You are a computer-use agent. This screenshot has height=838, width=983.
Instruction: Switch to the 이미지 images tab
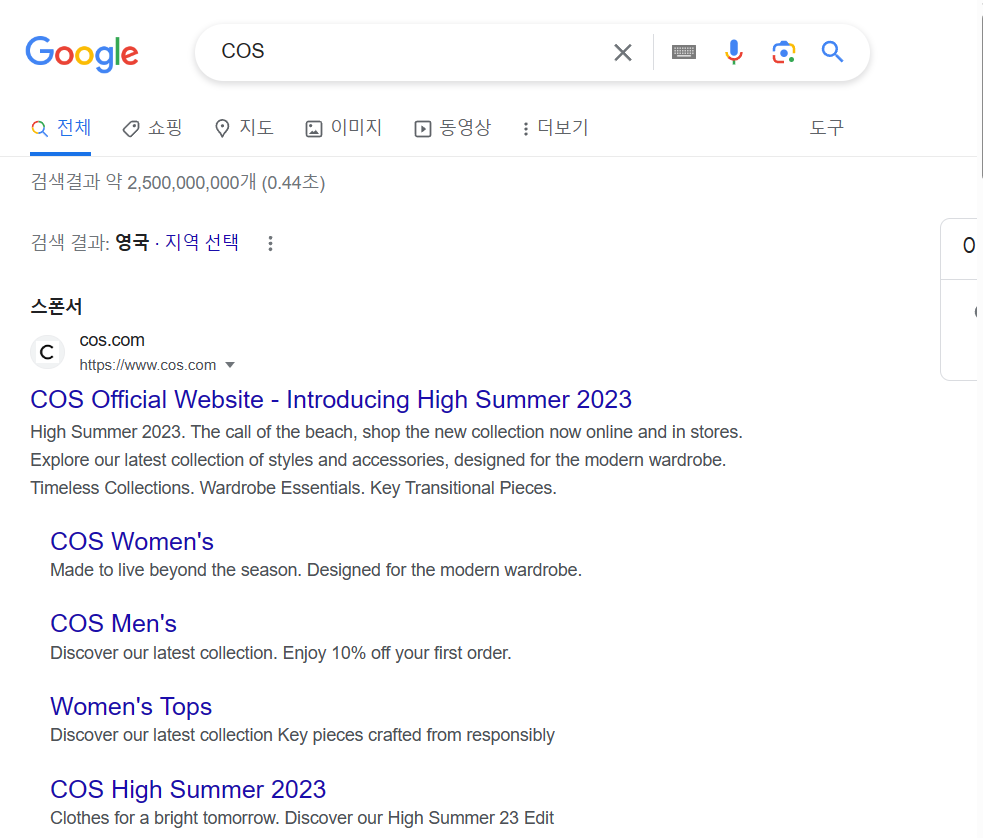coord(344,128)
